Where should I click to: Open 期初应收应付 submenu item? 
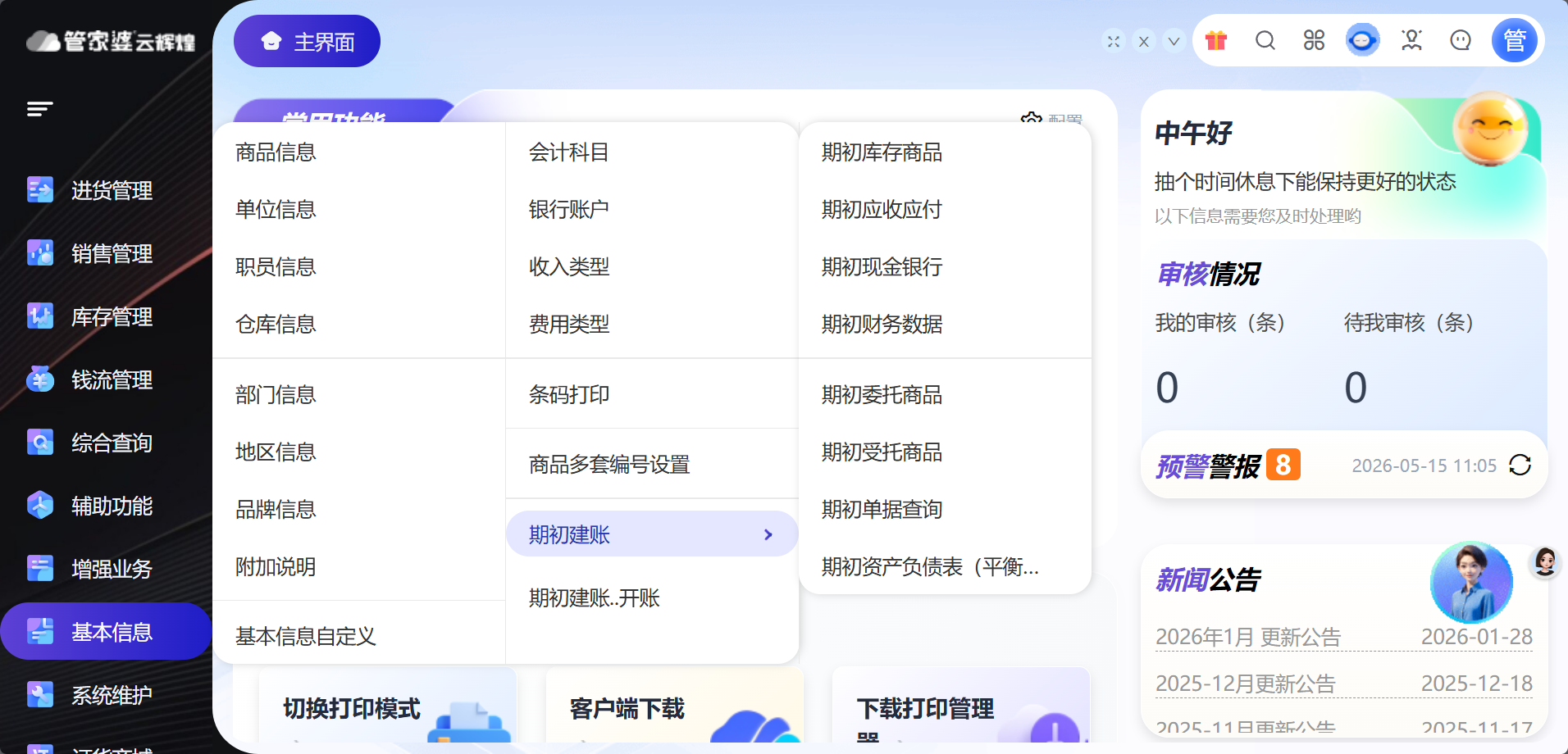(882, 210)
